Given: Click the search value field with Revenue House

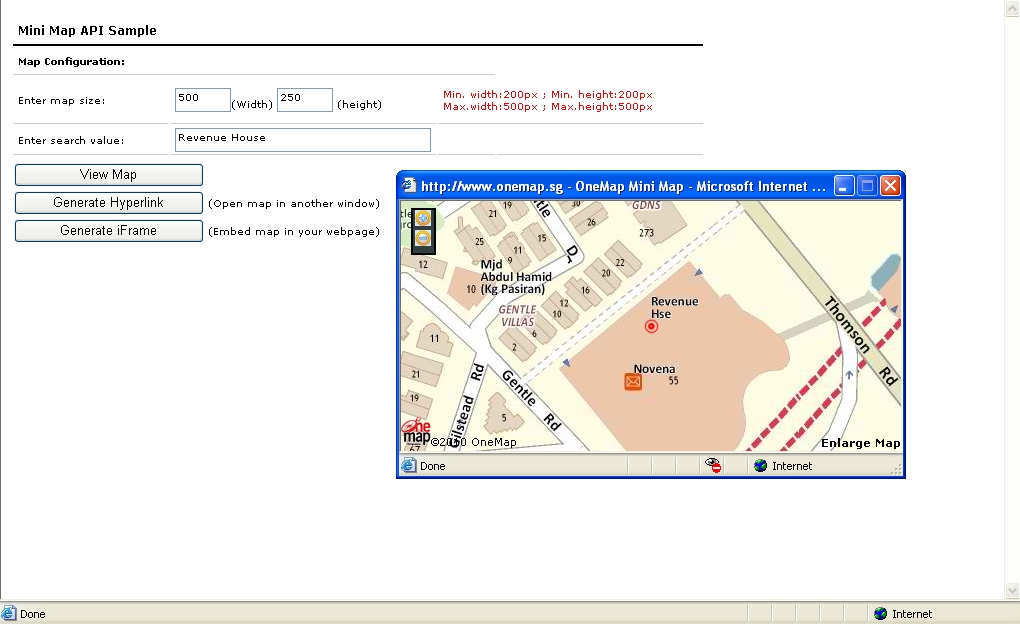Looking at the screenshot, I should pos(302,139).
